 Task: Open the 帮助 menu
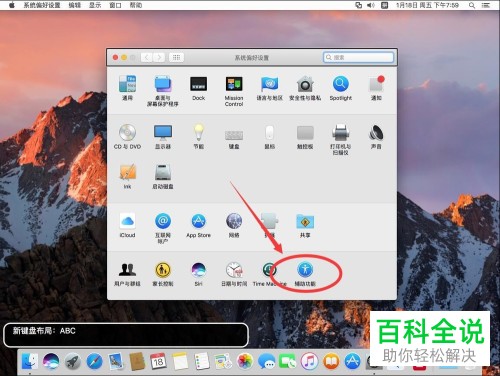(x=136, y=5)
